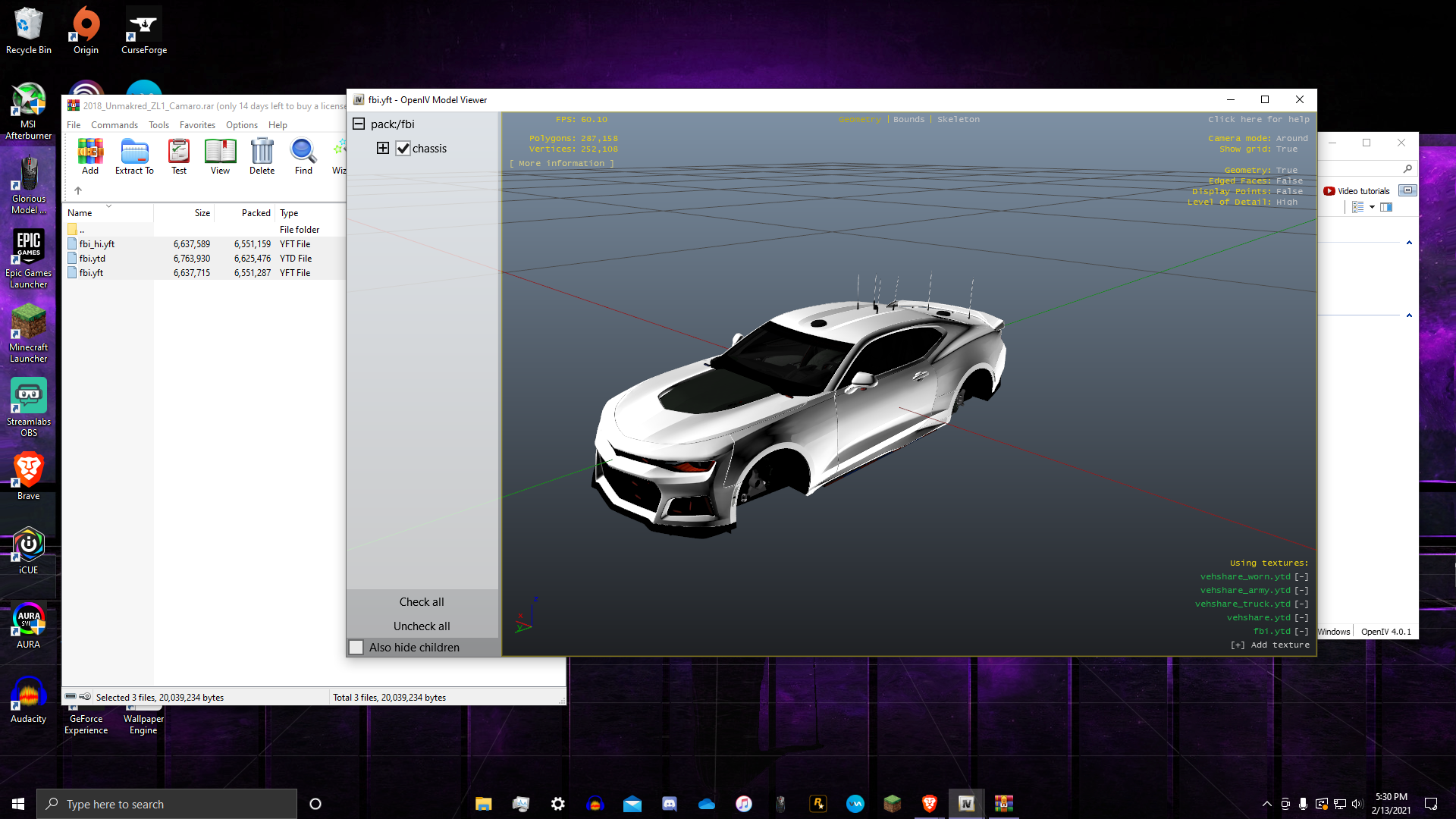The width and height of the screenshot is (1456, 819).
Task: Select the fbi_hi.yft file row
Action: point(97,244)
